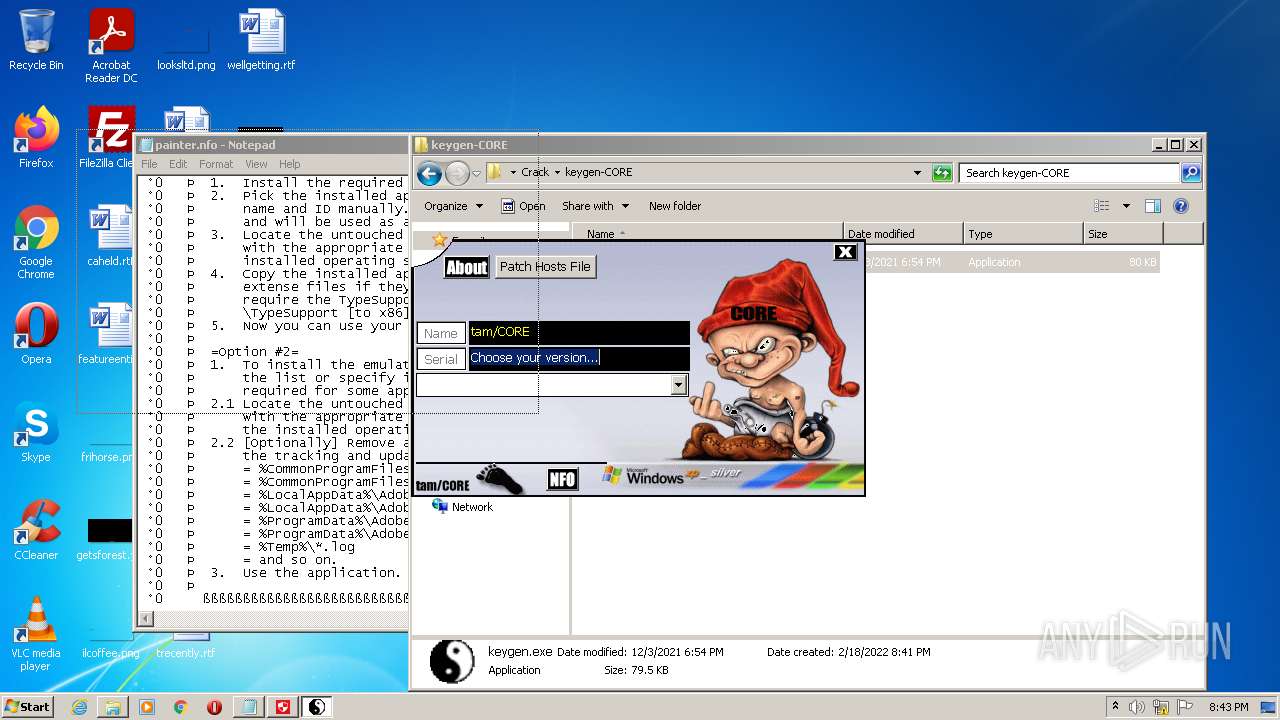Click the Notepad horizontal scrollbar left arrow
Viewport: 1280px width, 720px height.
pos(146,619)
